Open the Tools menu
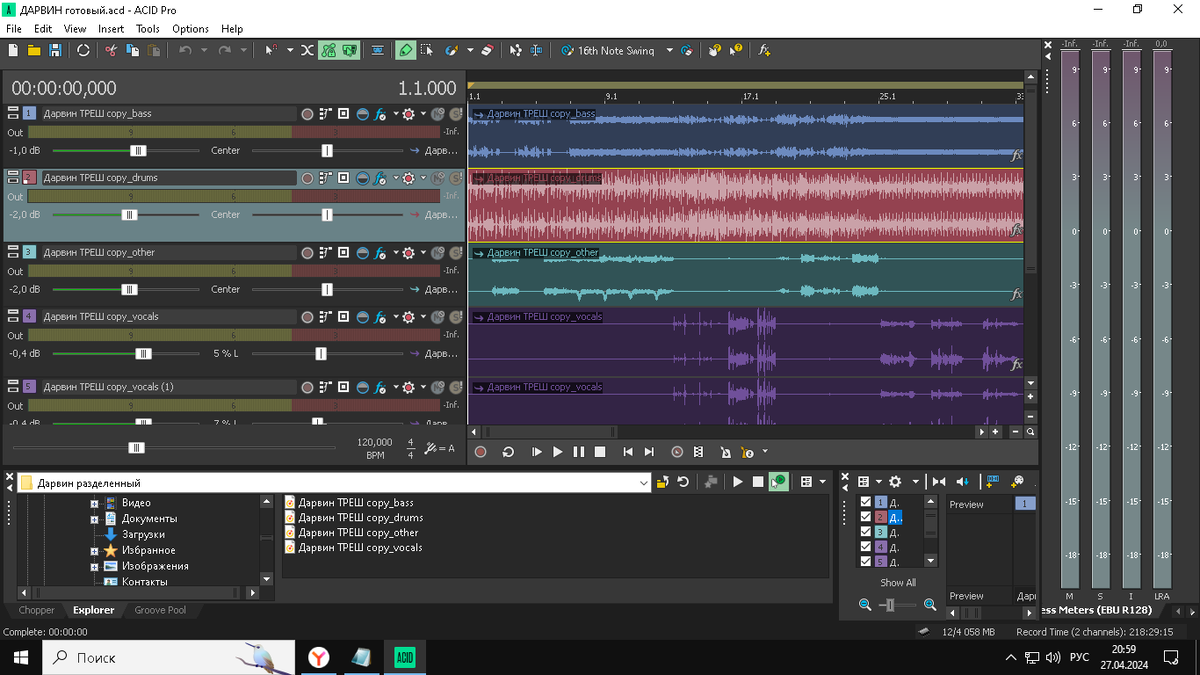This screenshot has height=675, width=1200. point(148,29)
